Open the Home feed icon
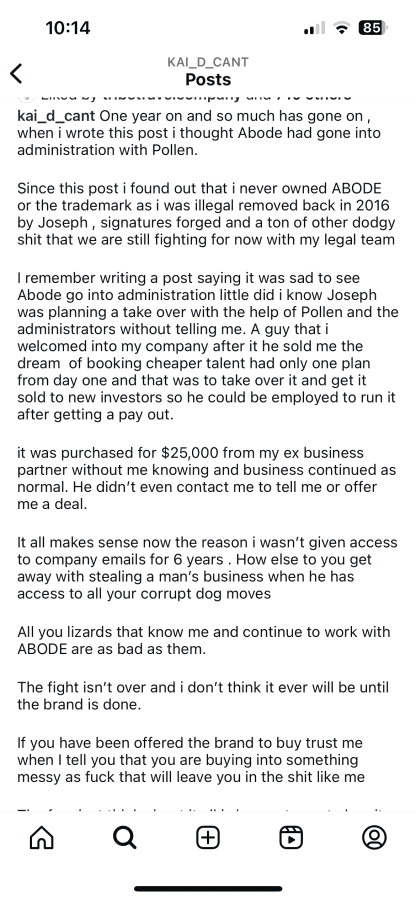This screenshot has height=900, width=416. [41, 838]
